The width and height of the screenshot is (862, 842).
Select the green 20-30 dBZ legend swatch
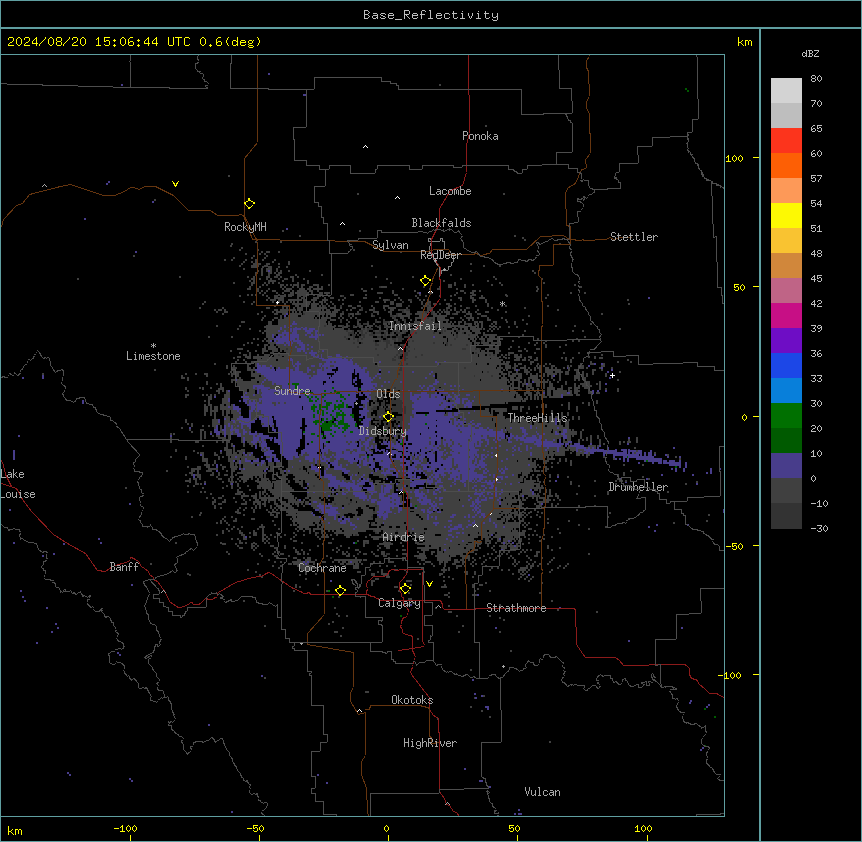[786, 416]
